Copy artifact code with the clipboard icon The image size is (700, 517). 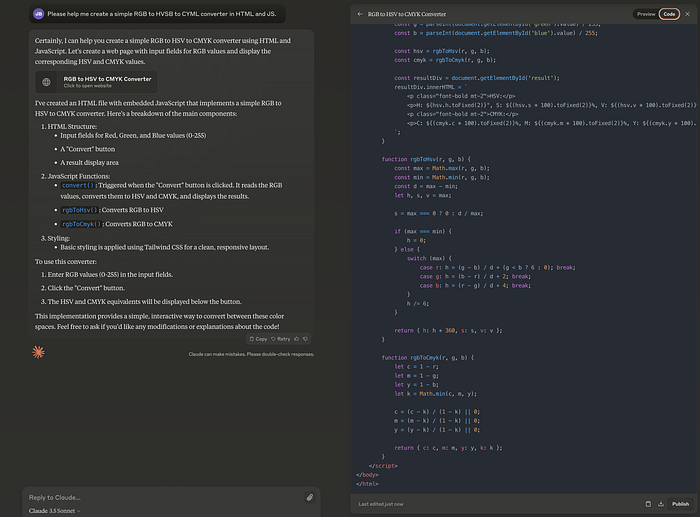[x=648, y=504]
